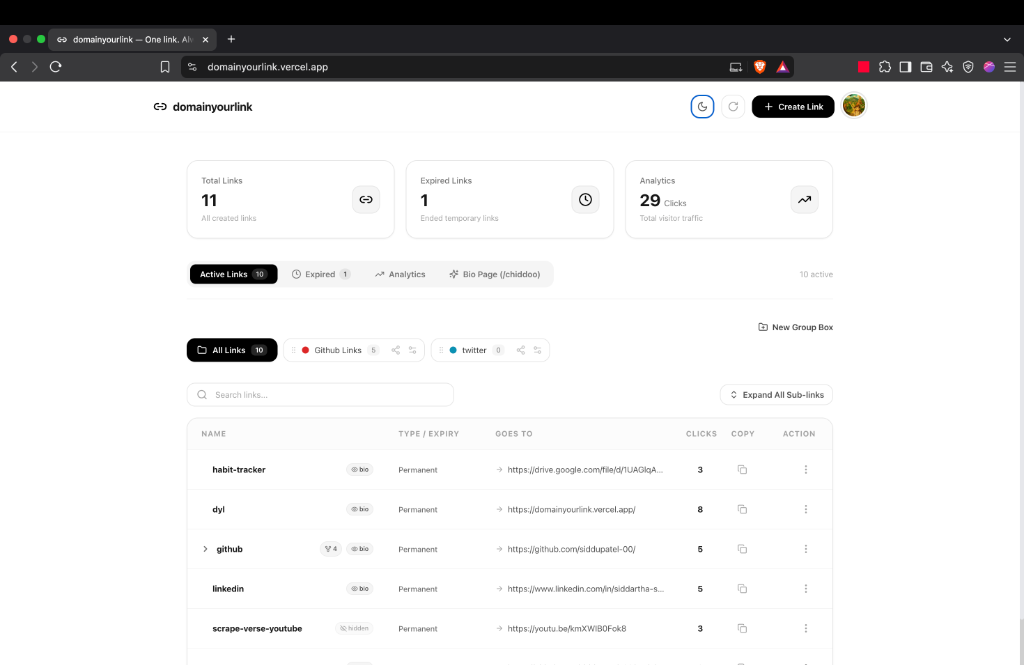This screenshot has width=1024, height=665.
Task: Select the twitter group
Action: pyautogui.click(x=474, y=350)
